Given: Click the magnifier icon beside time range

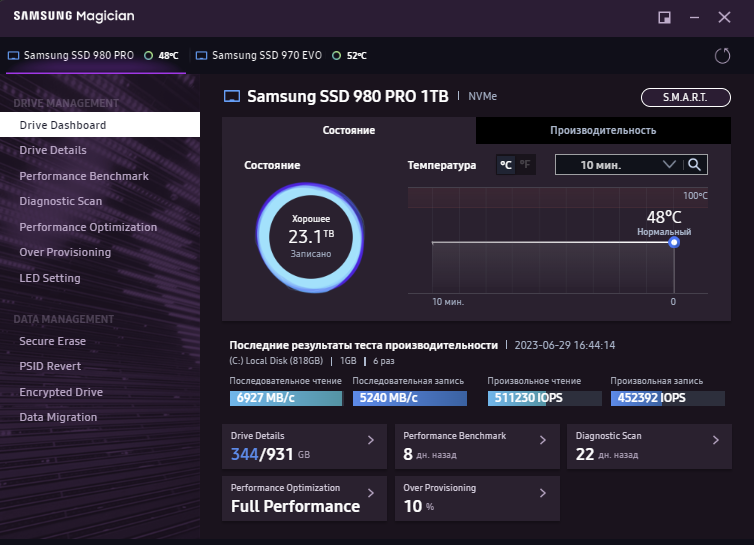Looking at the screenshot, I should coord(694,165).
